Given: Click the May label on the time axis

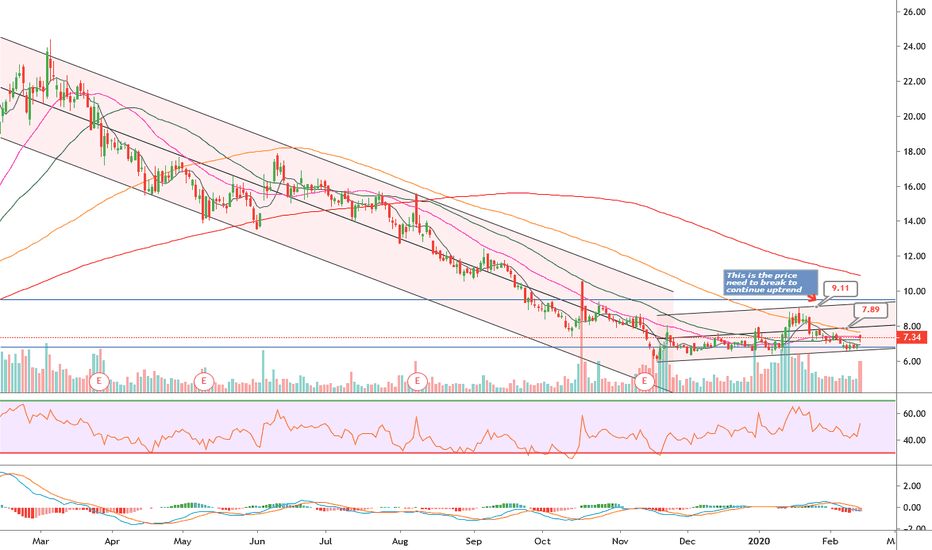Looking at the screenshot, I should (x=182, y=541).
